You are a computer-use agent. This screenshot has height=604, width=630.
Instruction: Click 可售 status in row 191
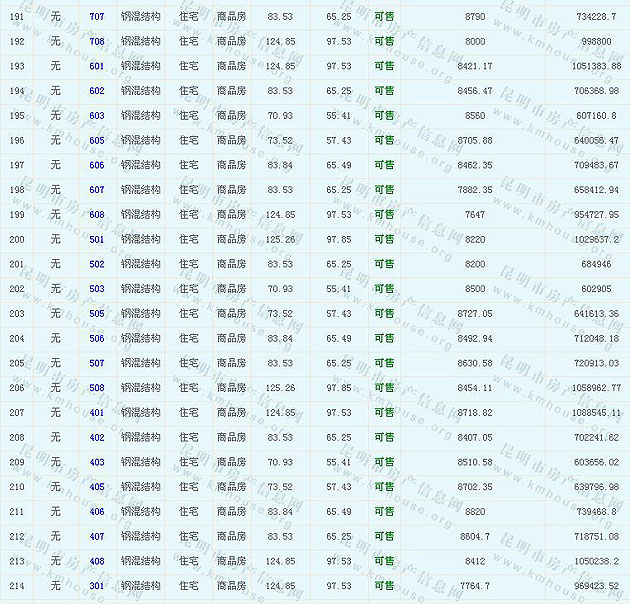(x=384, y=17)
